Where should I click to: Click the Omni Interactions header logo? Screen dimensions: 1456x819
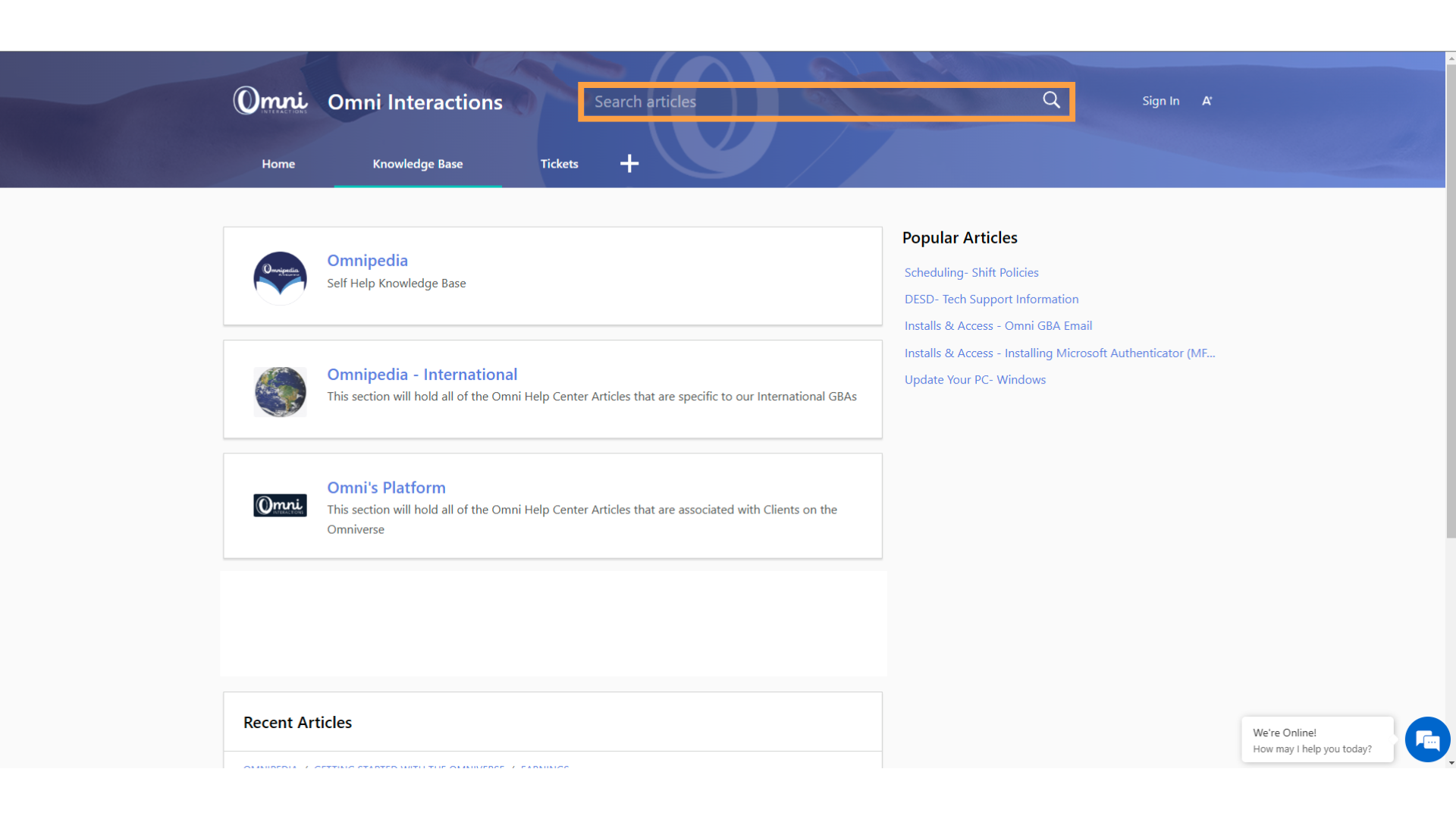271,101
